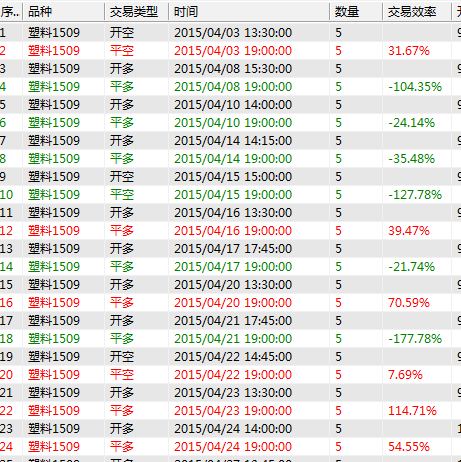Sort by the 时间 column header
The image size is (461, 462).
[x=249, y=12]
